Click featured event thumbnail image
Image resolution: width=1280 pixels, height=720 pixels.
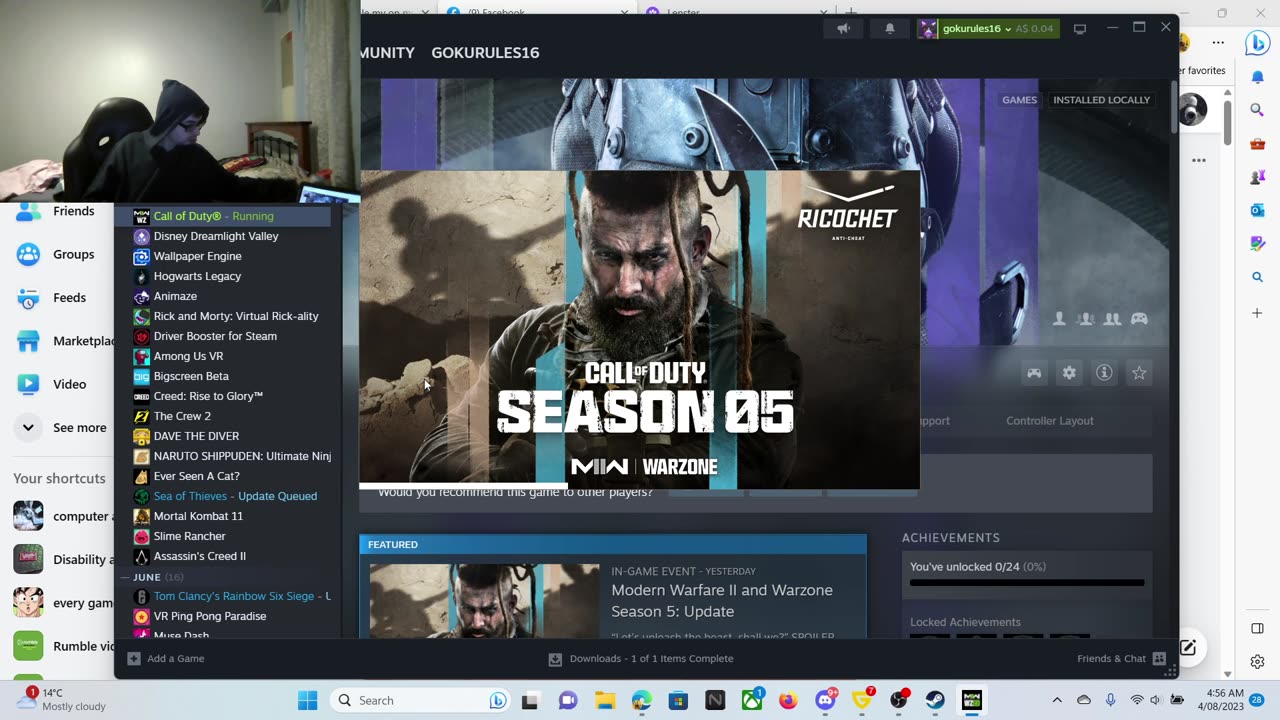click(x=484, y=601)
